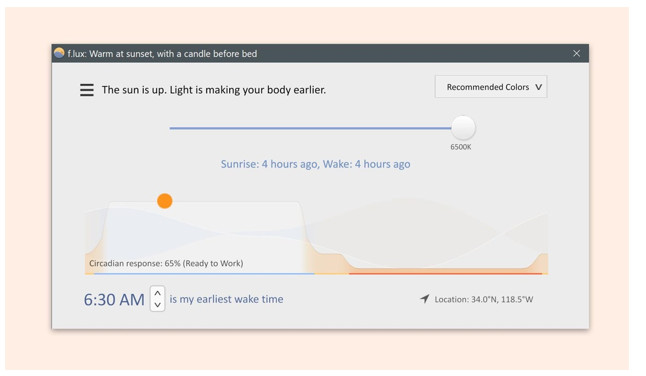Screen dimensions: 646x376
Task: Decrease wake time with down arrow
Action: click(x=157, y=305)
